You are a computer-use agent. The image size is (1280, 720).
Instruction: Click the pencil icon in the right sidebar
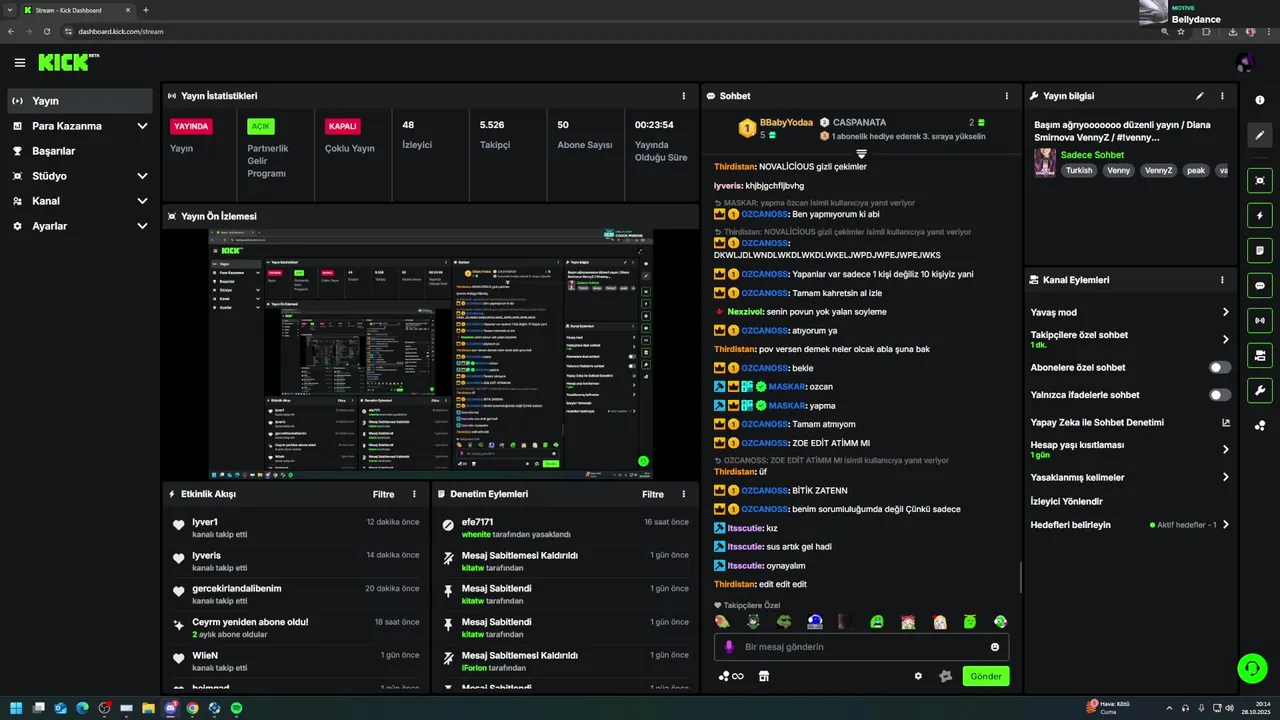click(1260, 135)
